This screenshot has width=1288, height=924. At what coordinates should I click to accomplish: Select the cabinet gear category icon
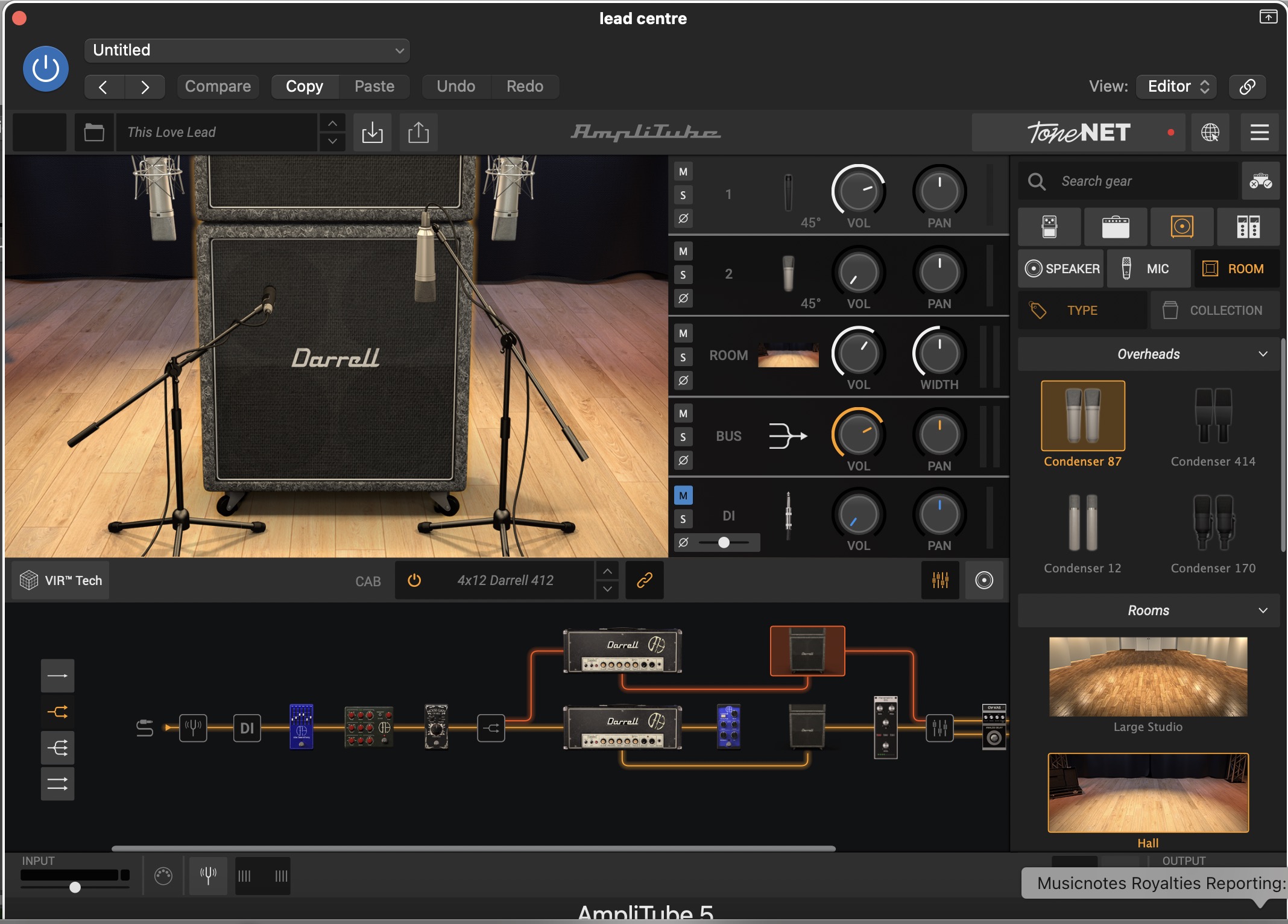point(1182,227)
